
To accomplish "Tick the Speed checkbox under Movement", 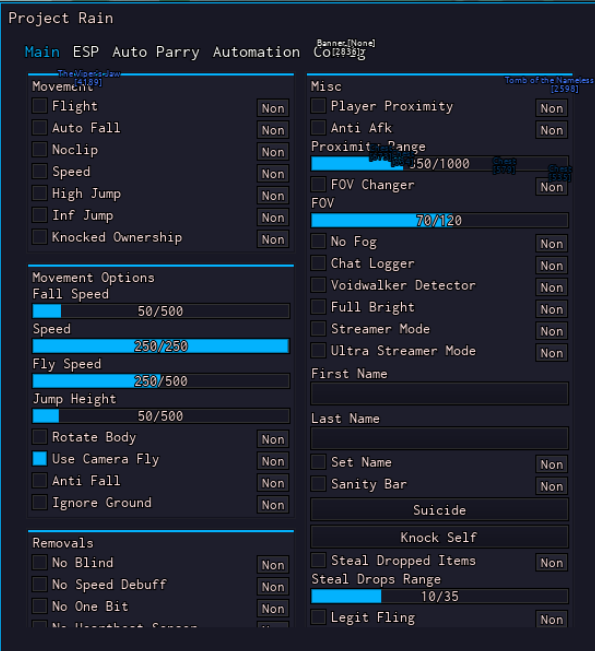I will pos(39,171).
